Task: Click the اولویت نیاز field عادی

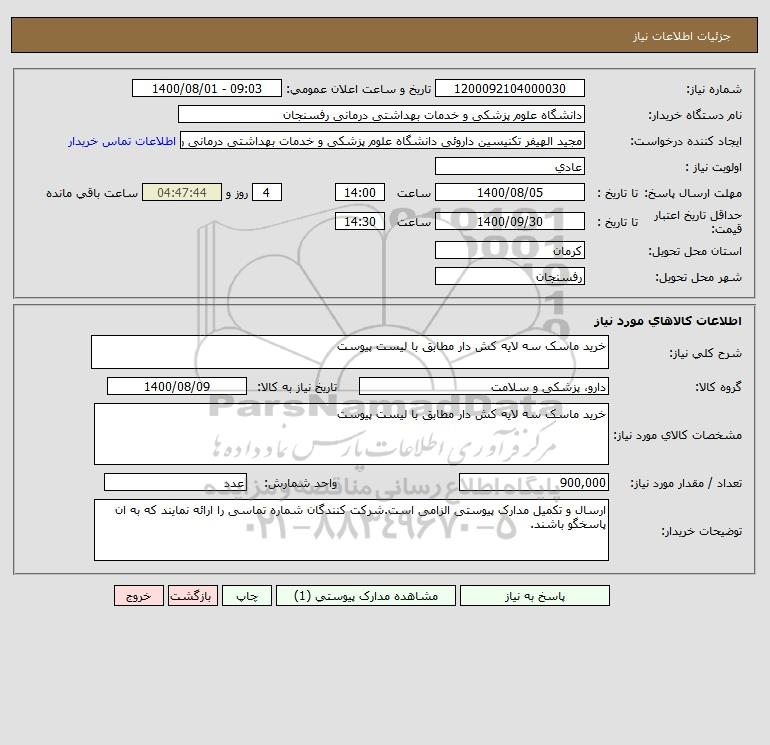Action: click(510, 166)
